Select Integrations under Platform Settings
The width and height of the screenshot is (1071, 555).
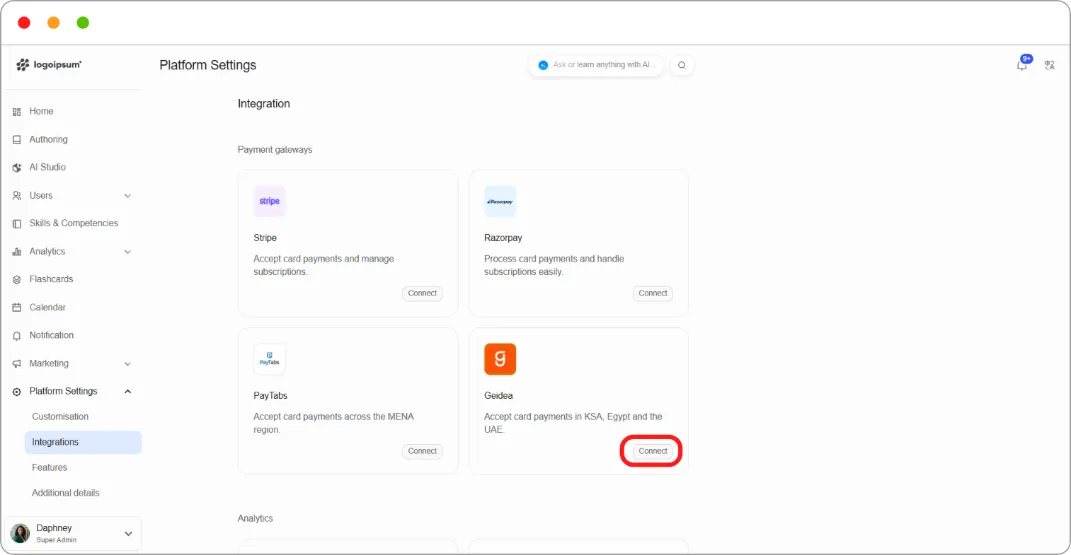[83, 442]
